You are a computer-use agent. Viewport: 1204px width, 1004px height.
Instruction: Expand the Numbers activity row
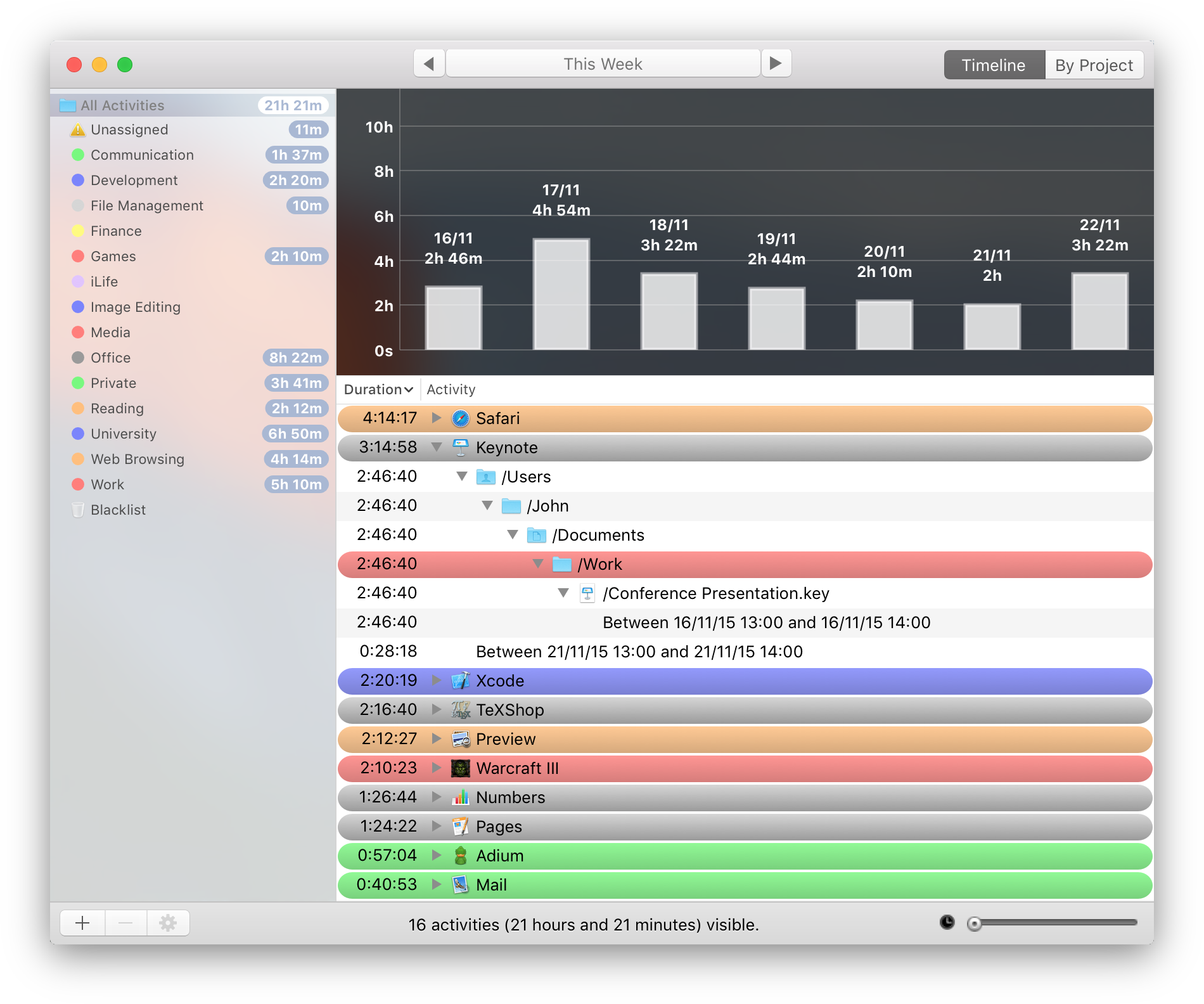point(437,797)
